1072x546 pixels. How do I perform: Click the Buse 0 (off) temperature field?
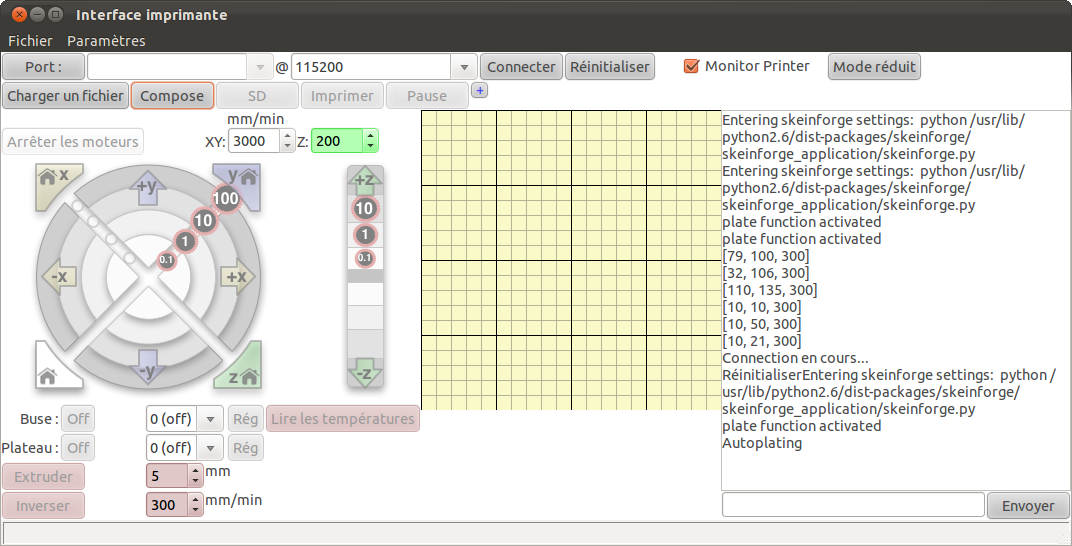[x=172, y=419]
